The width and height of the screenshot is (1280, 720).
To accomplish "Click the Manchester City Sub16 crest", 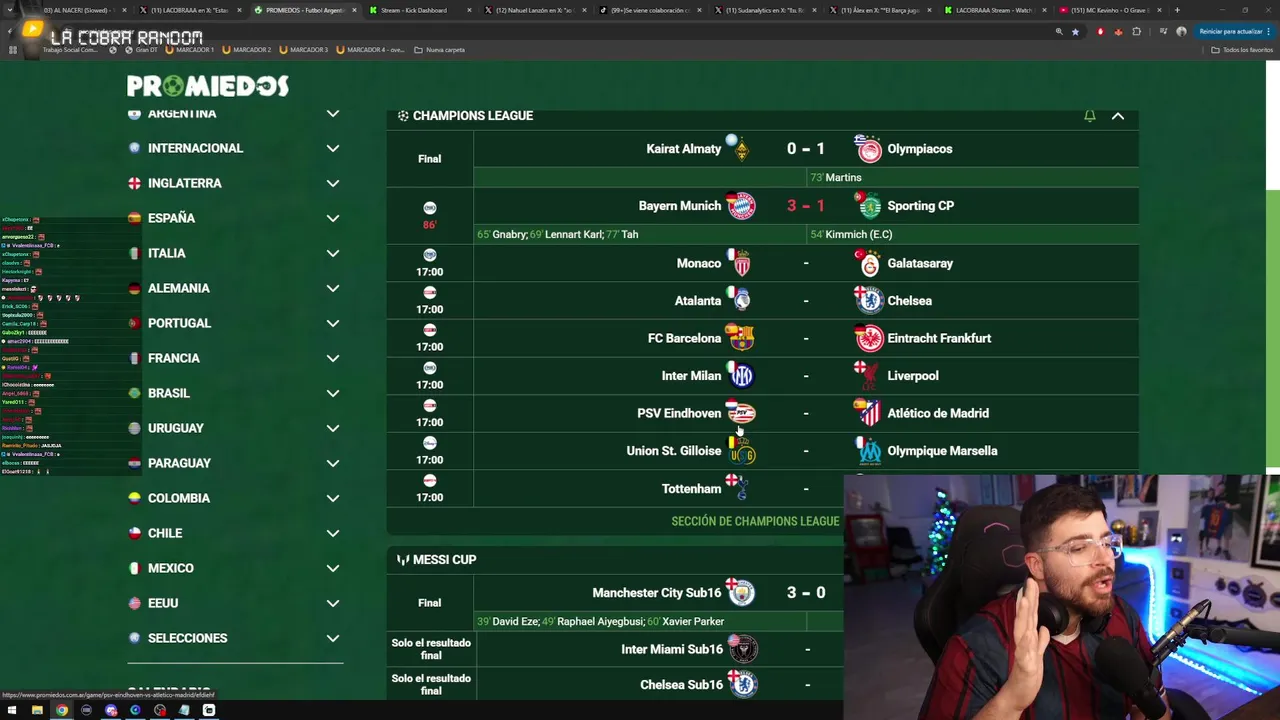I will click(741, 593).
